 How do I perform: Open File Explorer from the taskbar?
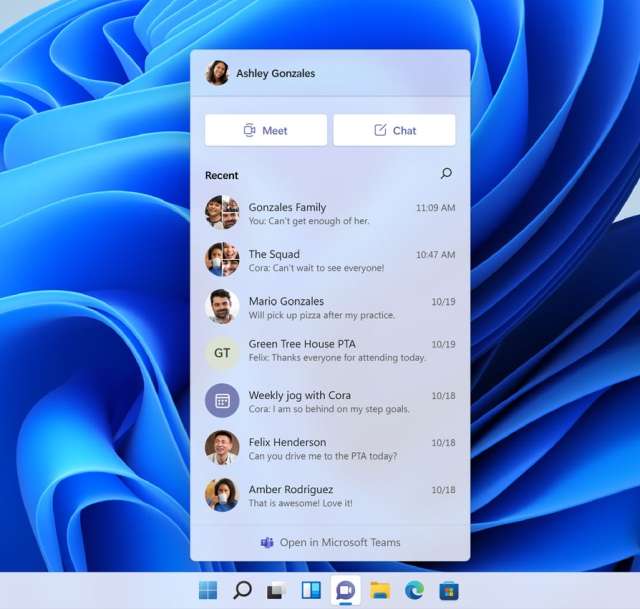point(380,590)
